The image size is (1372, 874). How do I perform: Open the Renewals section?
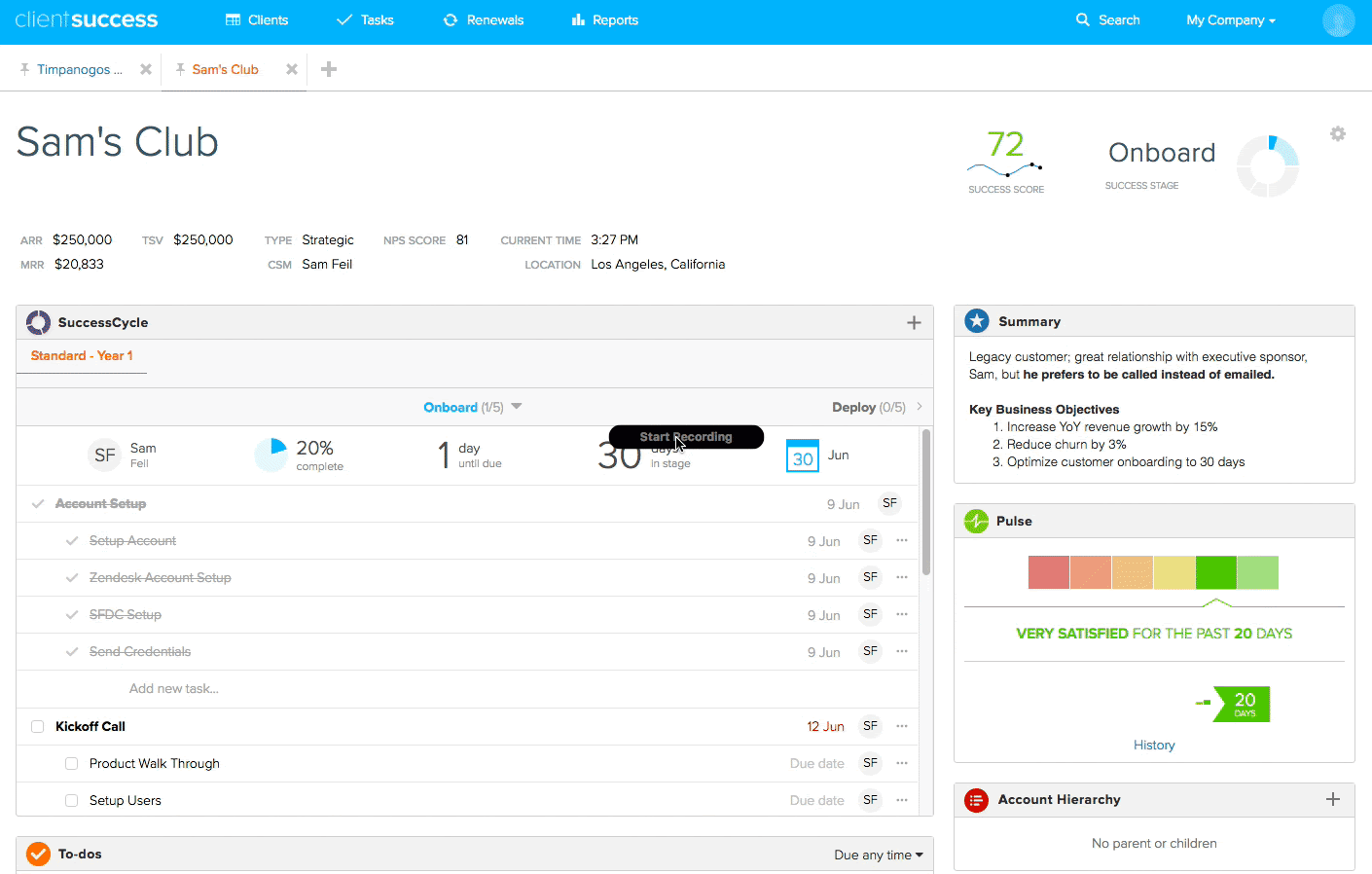[x=483, y=19]
